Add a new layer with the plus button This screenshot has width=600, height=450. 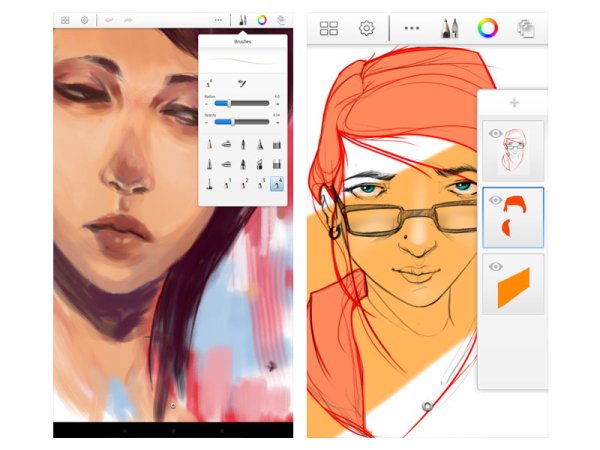pyautogui.click(x=514, y=103)
